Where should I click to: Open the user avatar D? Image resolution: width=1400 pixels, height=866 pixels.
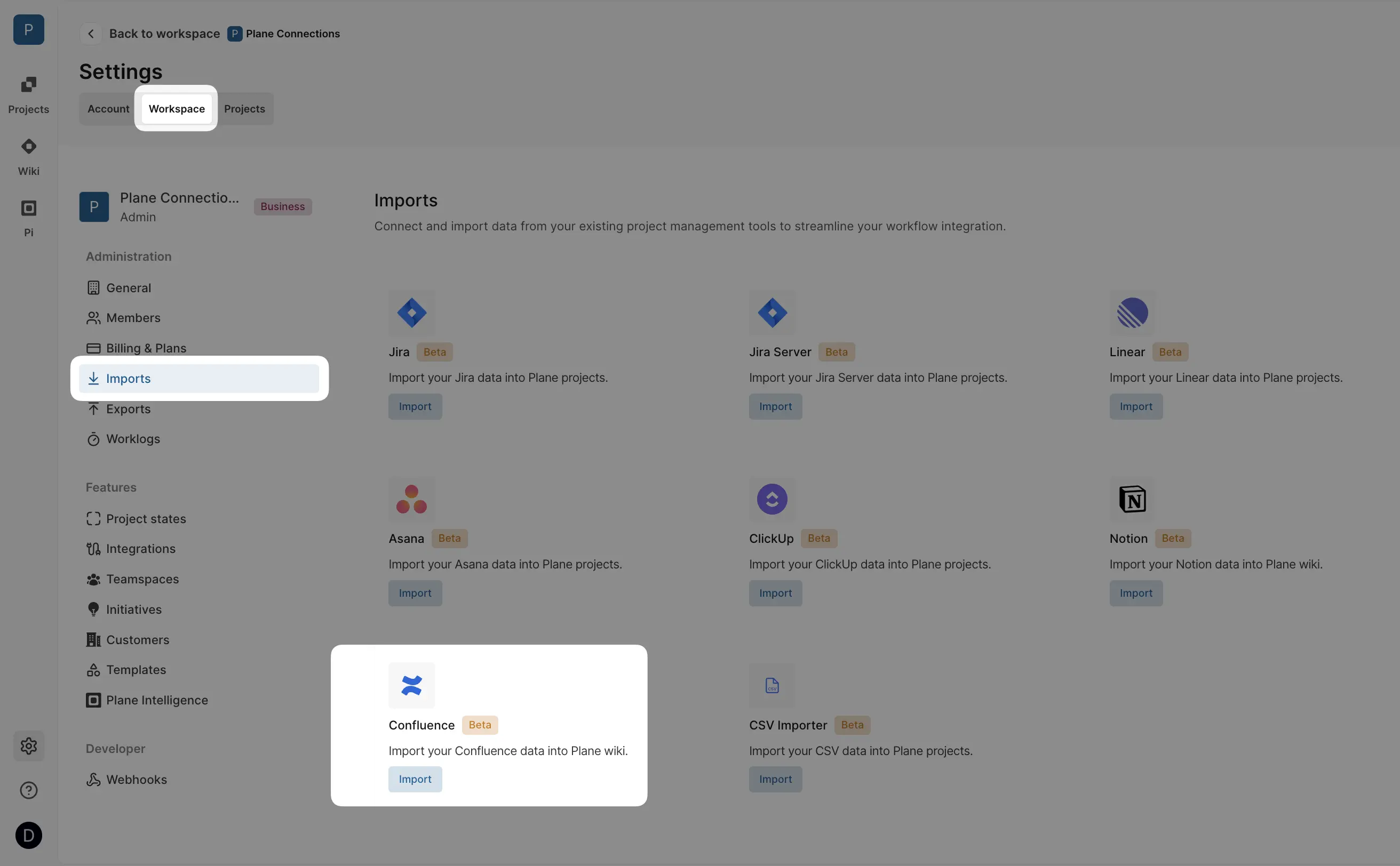pos(28,835)
